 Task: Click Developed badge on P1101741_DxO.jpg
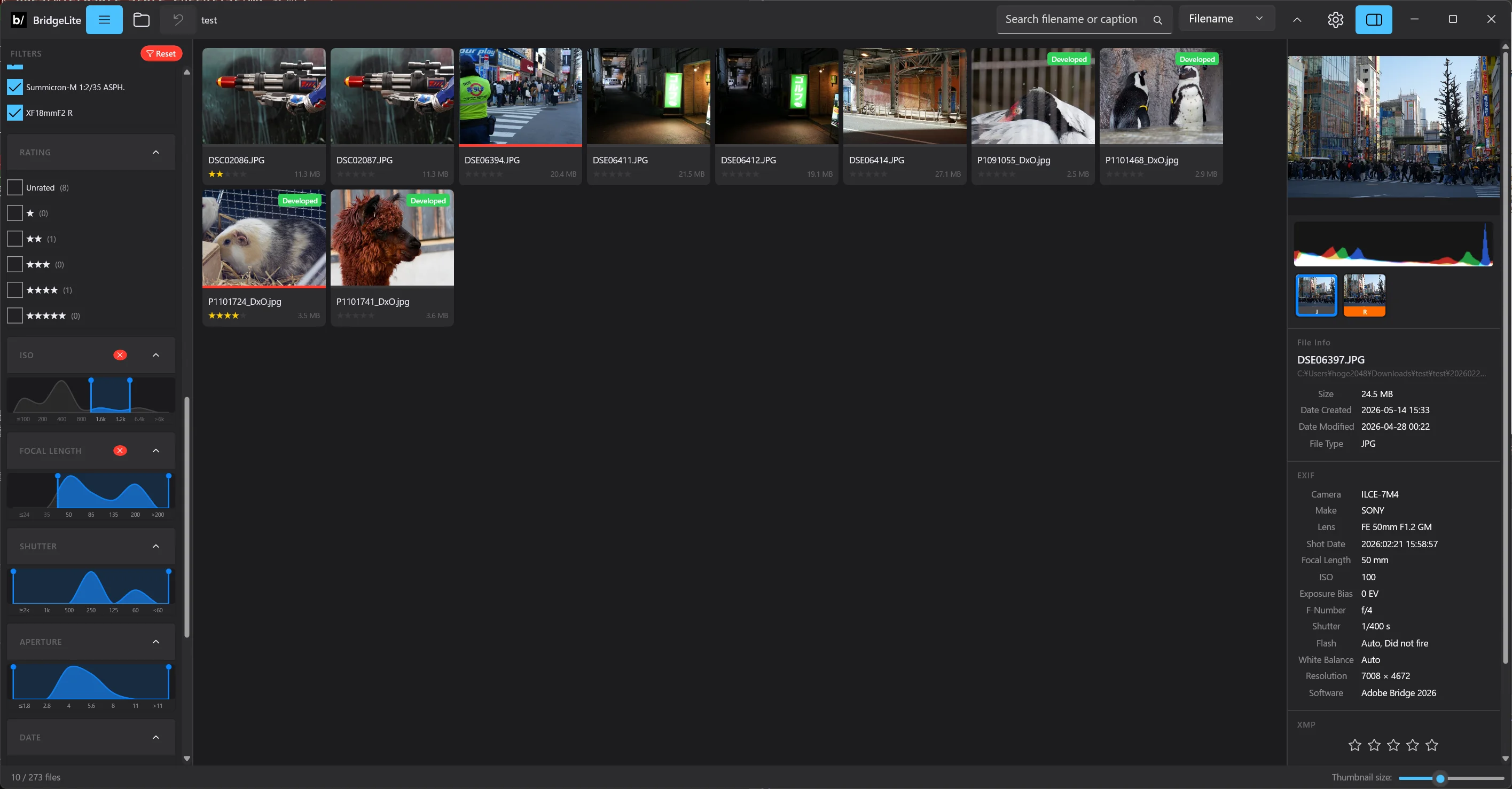pyautogui.click(x=428, y=201)
